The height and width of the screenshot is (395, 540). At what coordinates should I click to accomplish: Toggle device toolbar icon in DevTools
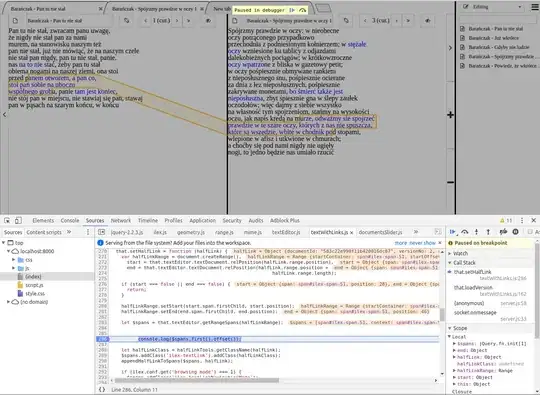[18, 220]
